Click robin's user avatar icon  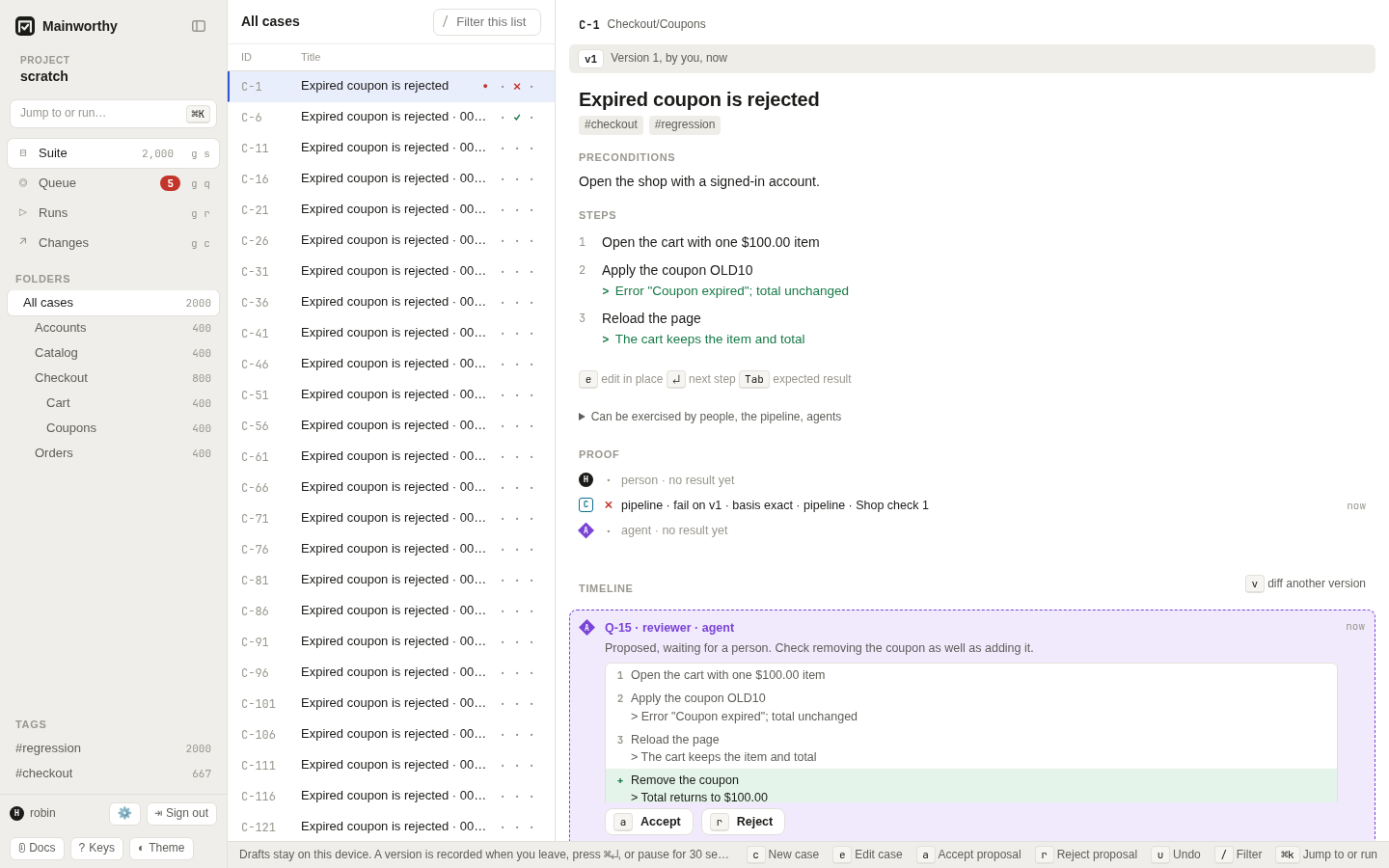tap(16, 813)
